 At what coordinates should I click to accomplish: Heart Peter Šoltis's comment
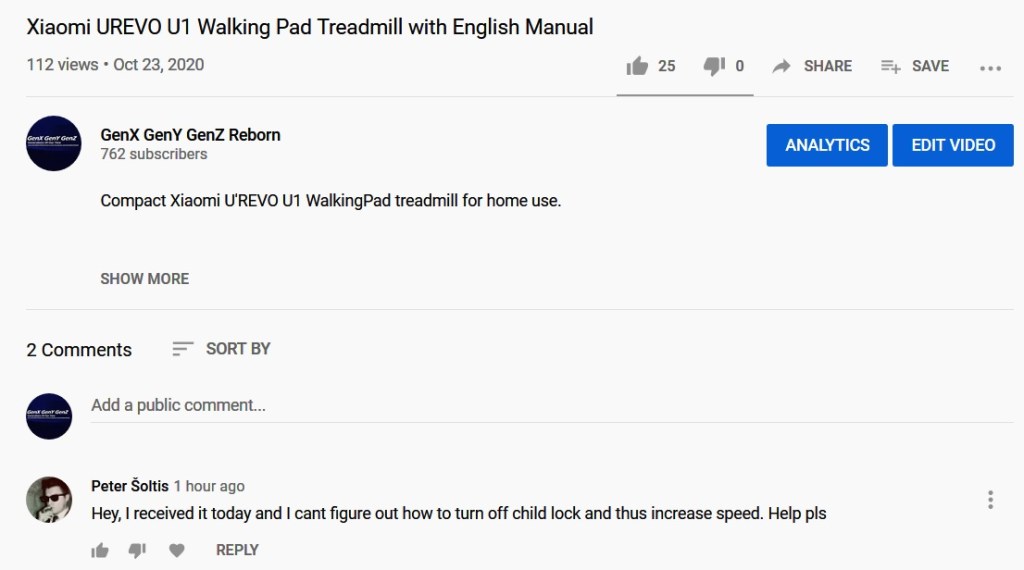click(177, 550)
